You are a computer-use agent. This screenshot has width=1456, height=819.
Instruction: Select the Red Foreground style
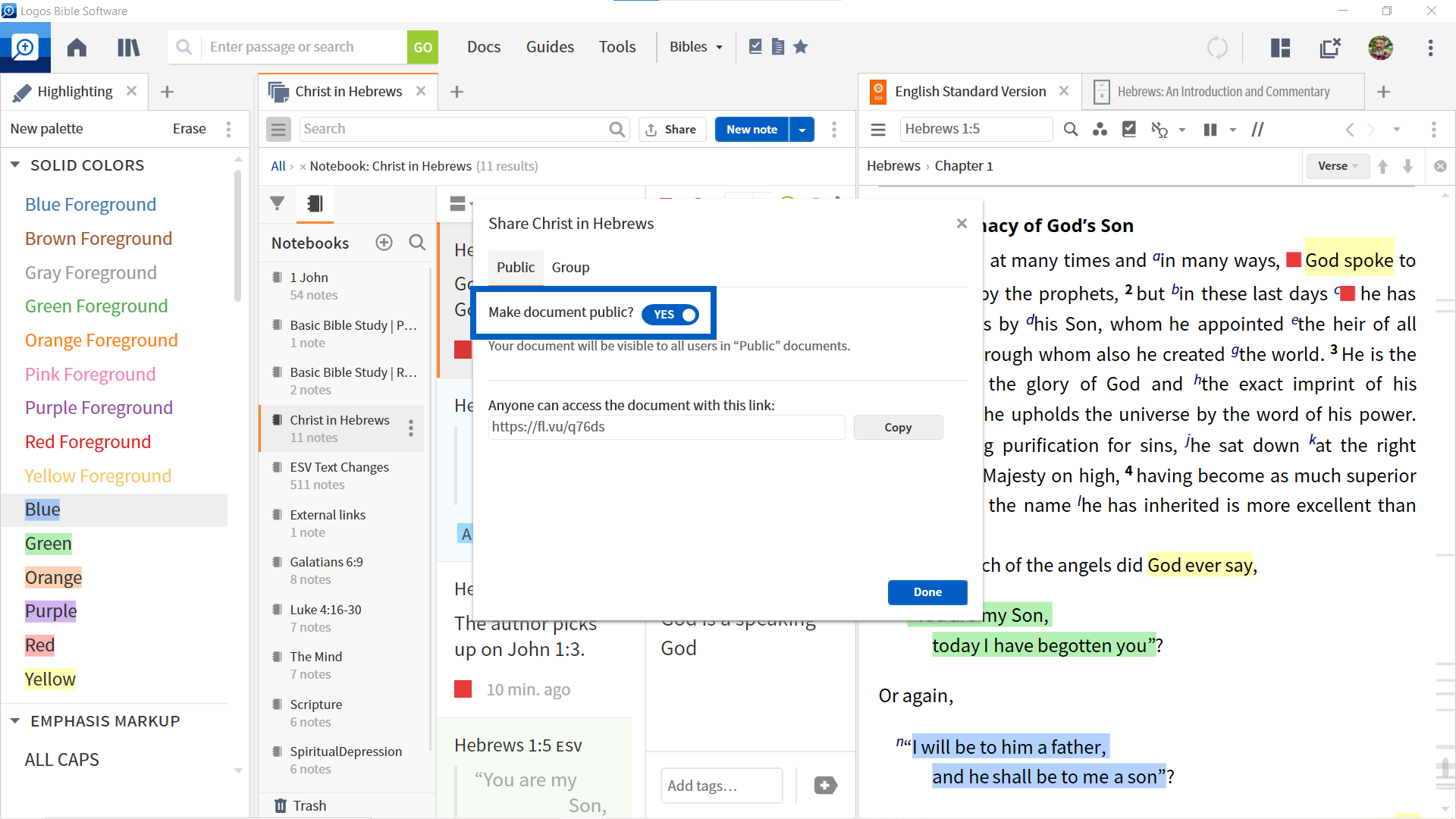click(x=88, y=442)
